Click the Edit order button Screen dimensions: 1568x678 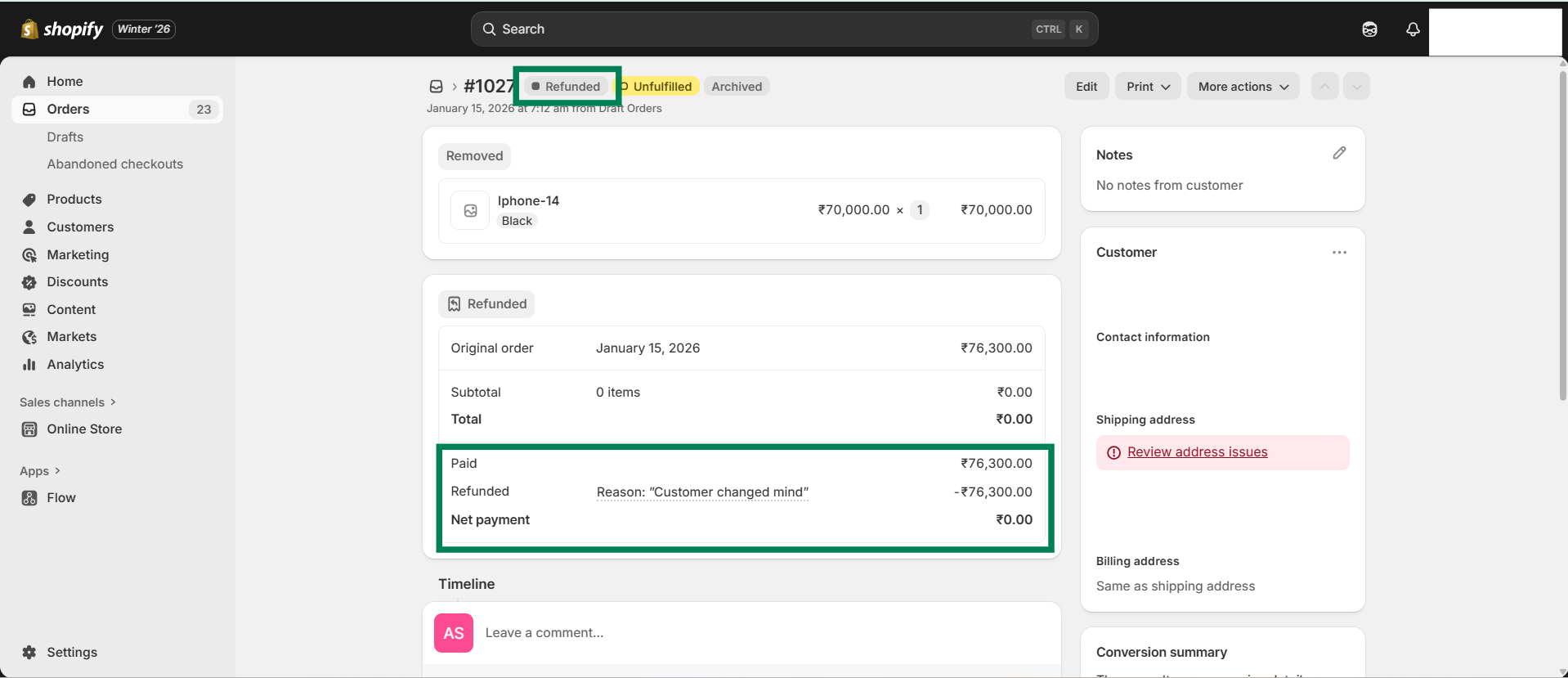pos(1086,87)
